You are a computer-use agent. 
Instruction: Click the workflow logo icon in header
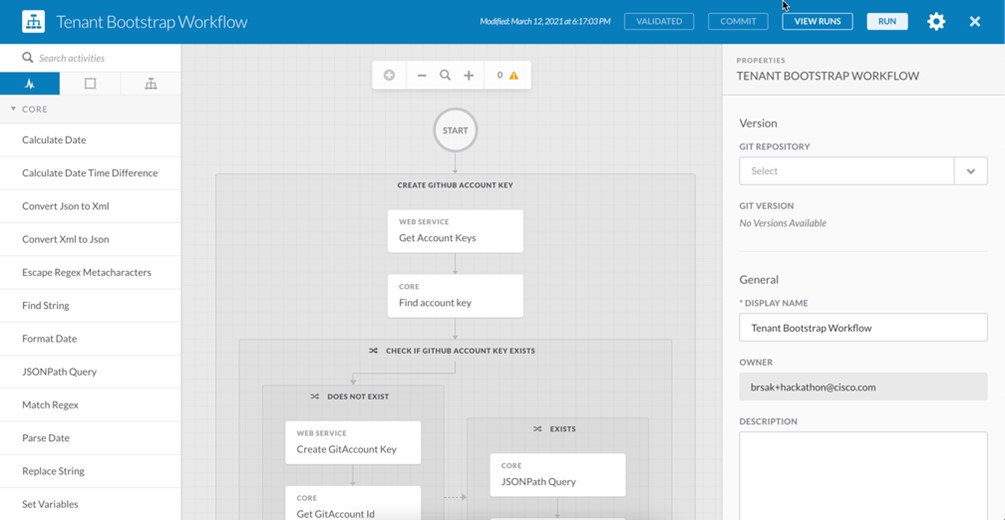(x=33, y=21)
